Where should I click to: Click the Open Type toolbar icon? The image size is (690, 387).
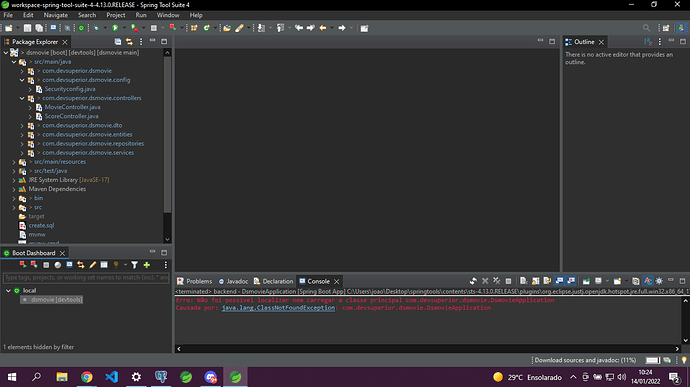coord(227,28)
